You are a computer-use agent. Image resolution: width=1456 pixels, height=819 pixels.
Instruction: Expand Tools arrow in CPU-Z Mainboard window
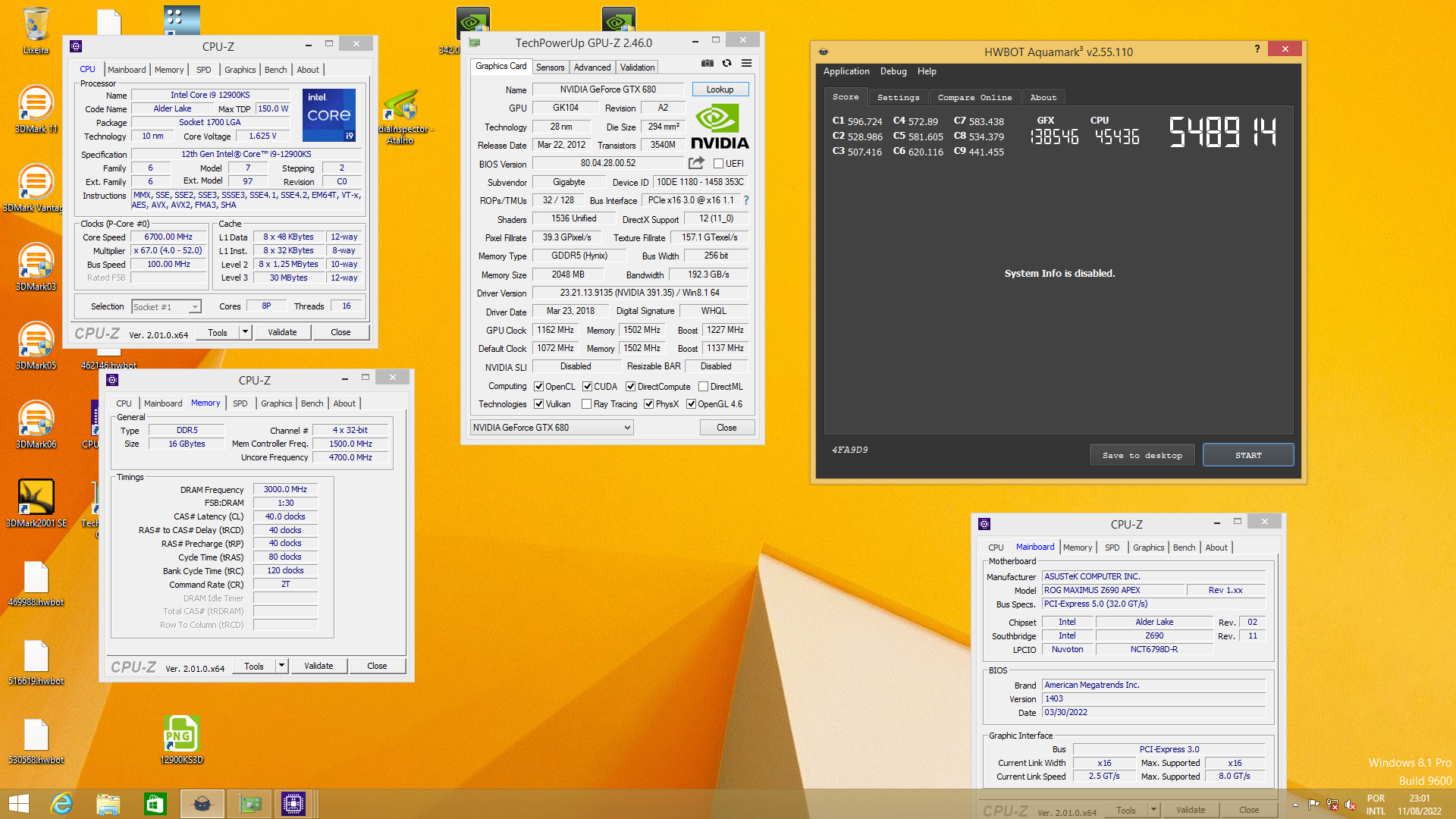[1153, 810]
